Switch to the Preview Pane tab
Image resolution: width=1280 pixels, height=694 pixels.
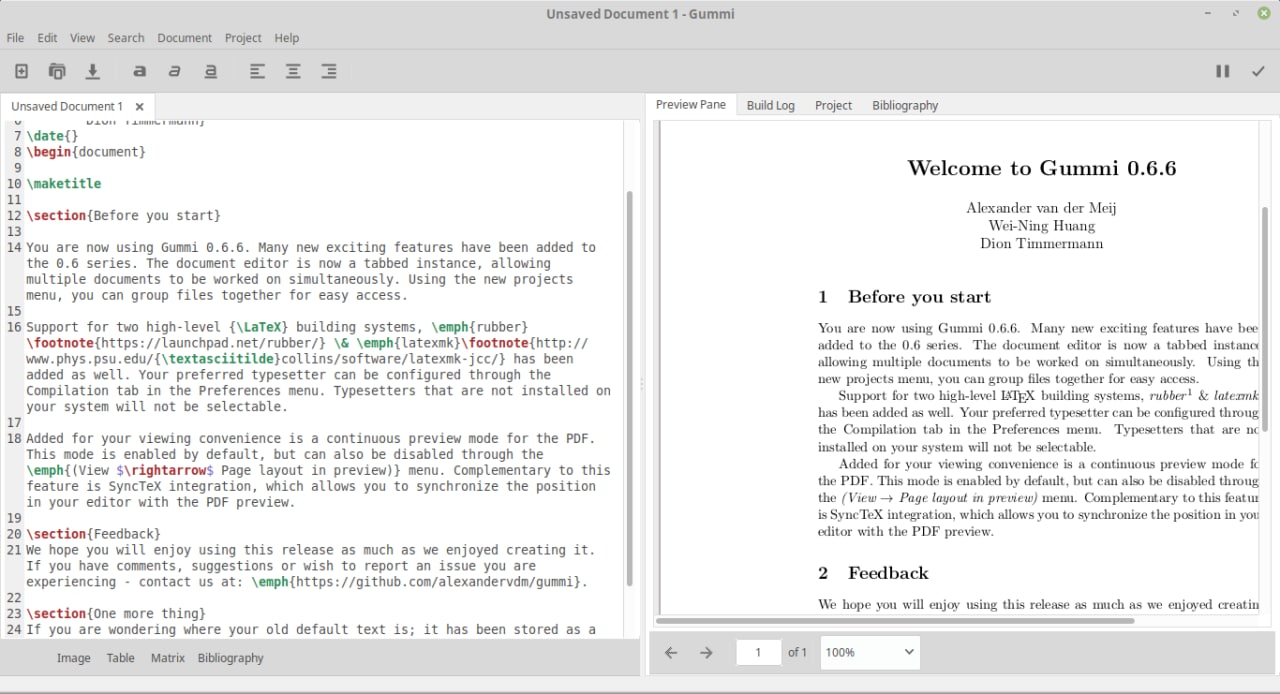[x=691, y=105]
